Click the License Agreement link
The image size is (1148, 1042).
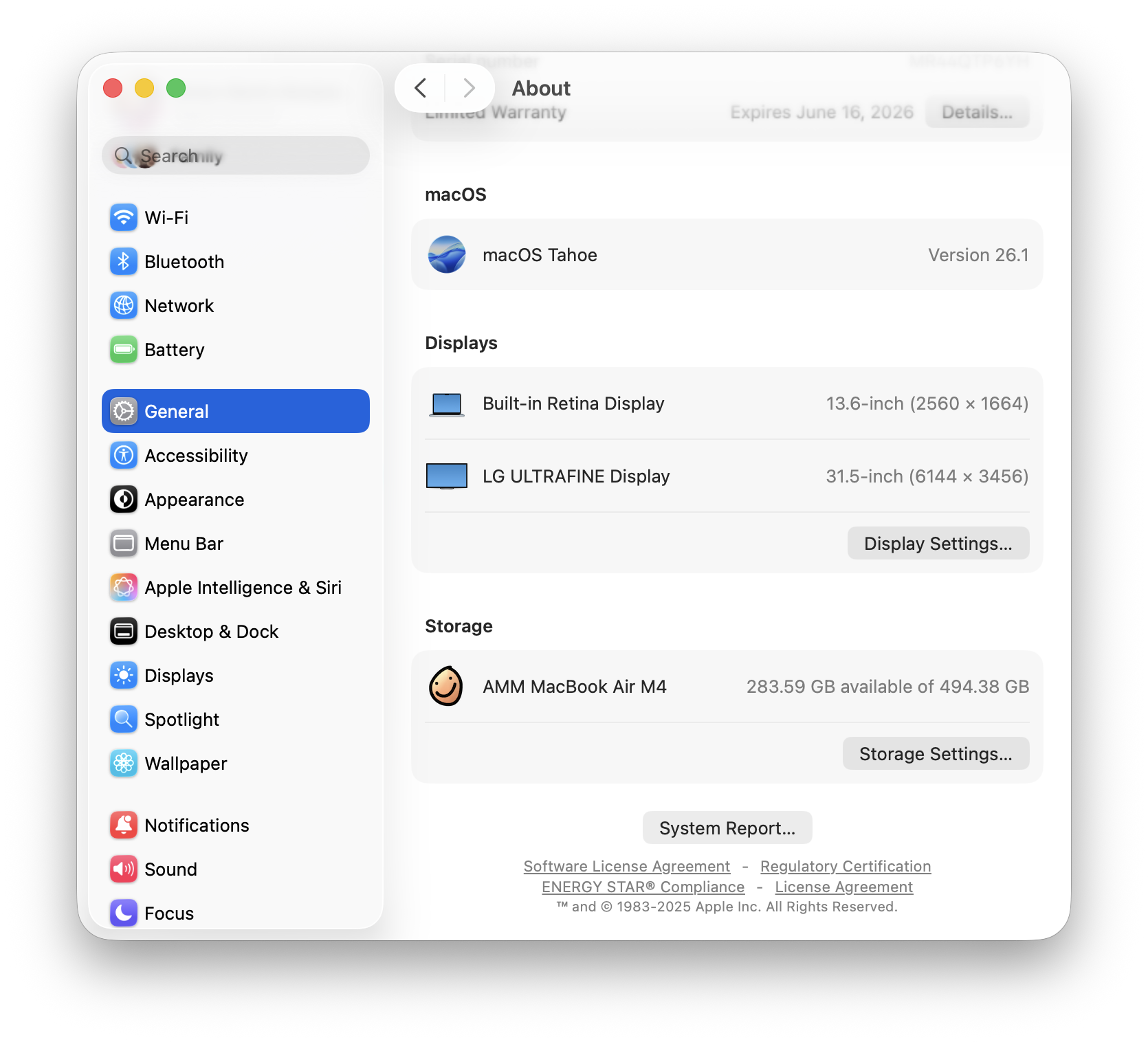pyautogui.click(x=844, y=887)
